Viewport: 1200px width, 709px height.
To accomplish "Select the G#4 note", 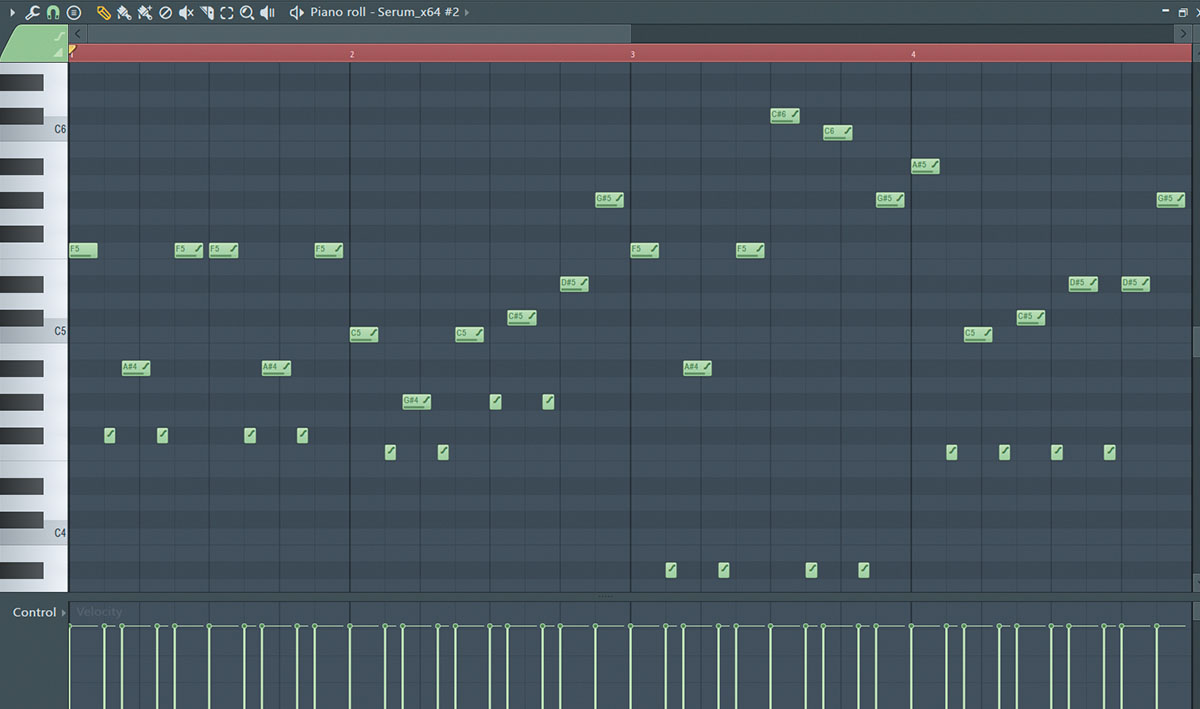I will (417, 401).
